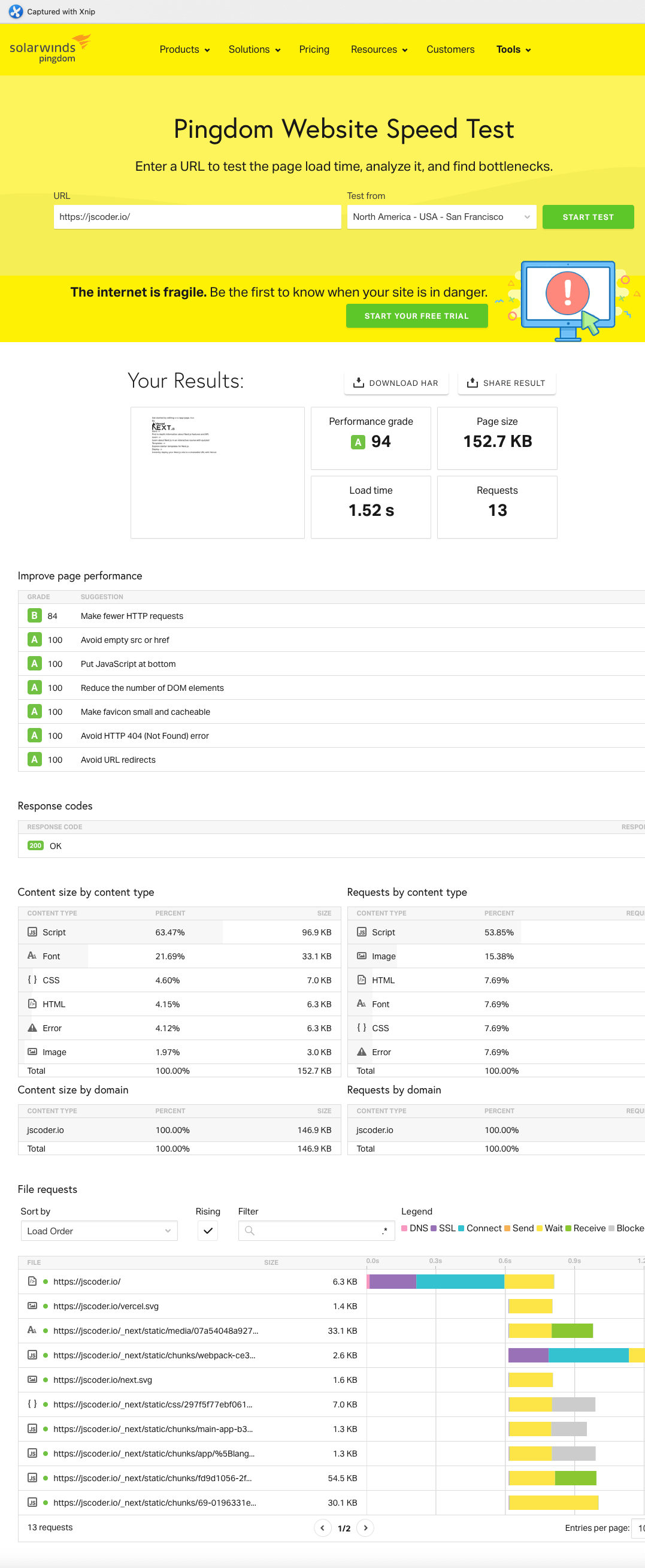Image resolution: width=645 pixels, height=1568 pixels.
Task: Expand the Solutions menu
Action: click(255, 49)
